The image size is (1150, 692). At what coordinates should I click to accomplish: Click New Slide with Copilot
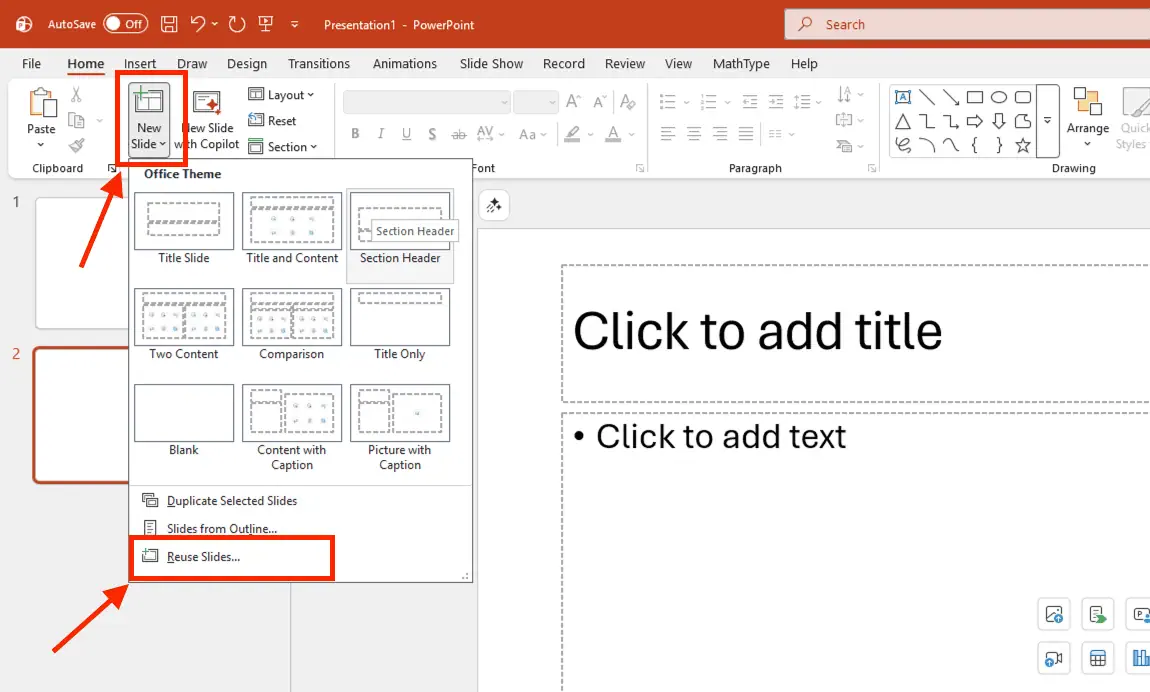pyautogui.click(x=208, y=119)
